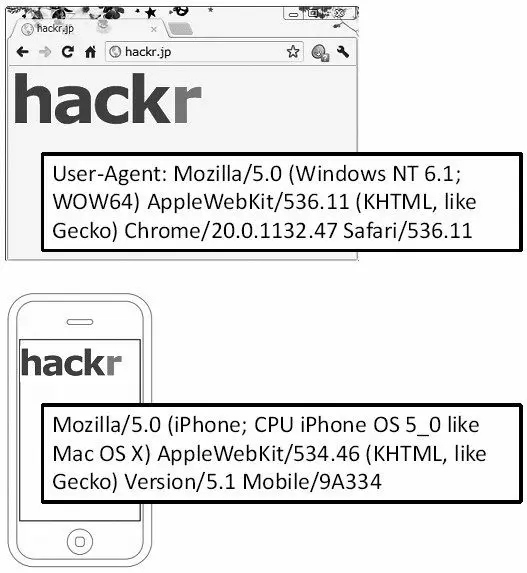Viewport: 527px width, 573px height.
Task: Close the hackr.jp tab
Action: [154, 29]
